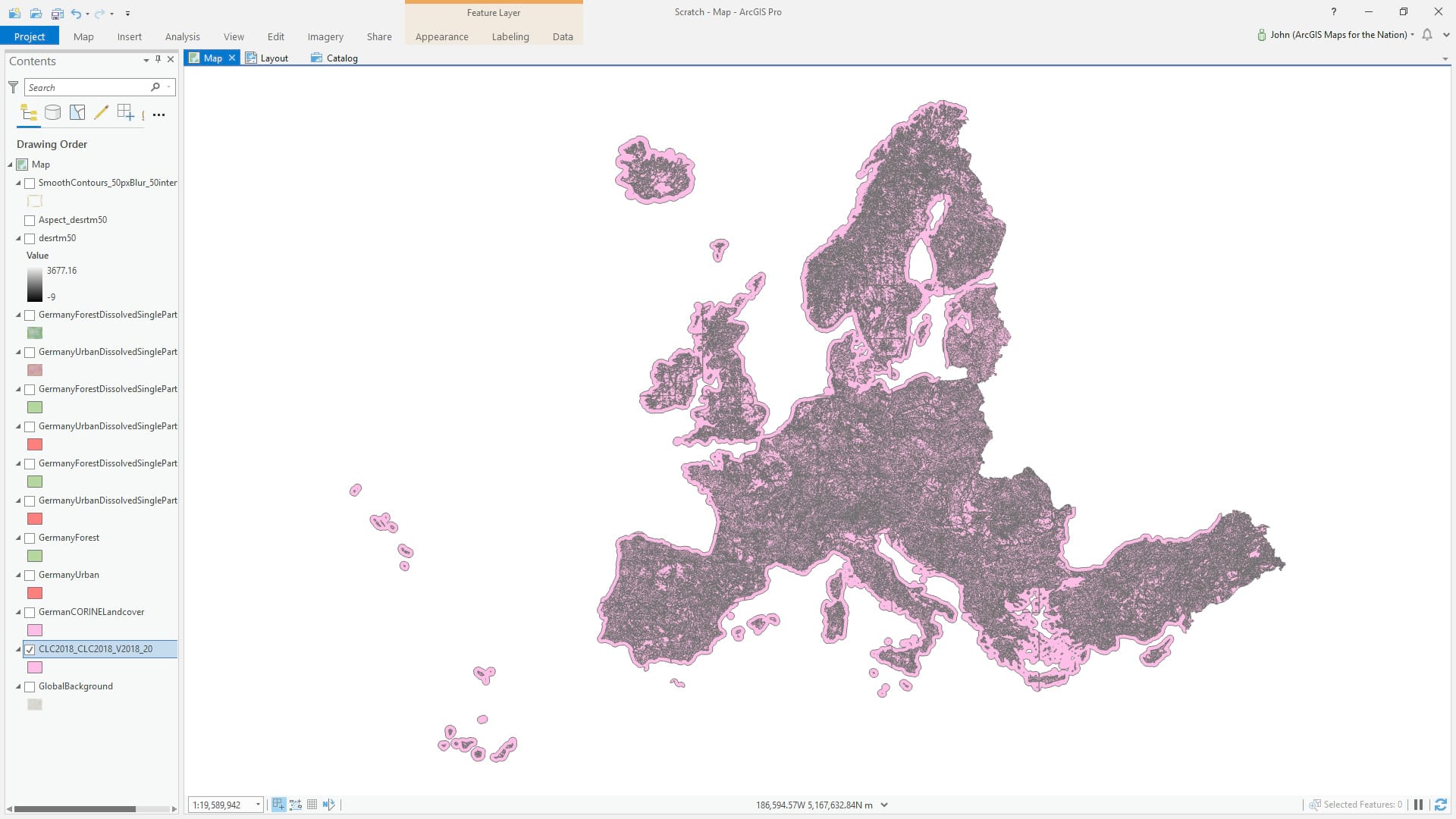This screenshot has width=1456, height=819.
Task: Select List By Editing pencil icon
Action: pos(101,113)
